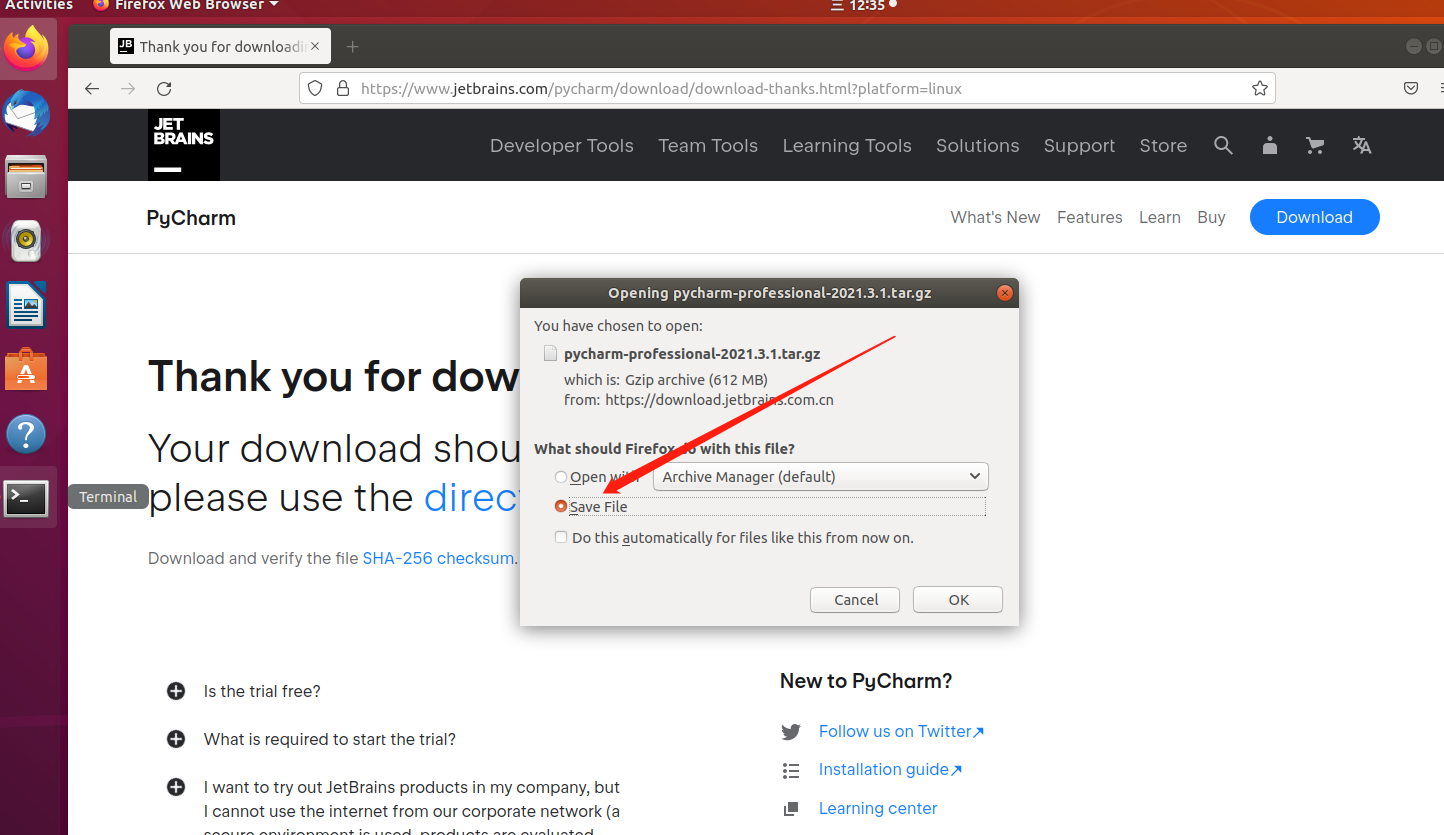Open the Archive Manager application dropdown
The width and height of the screenshot is (1444, 835).
[x=820, y=477]
